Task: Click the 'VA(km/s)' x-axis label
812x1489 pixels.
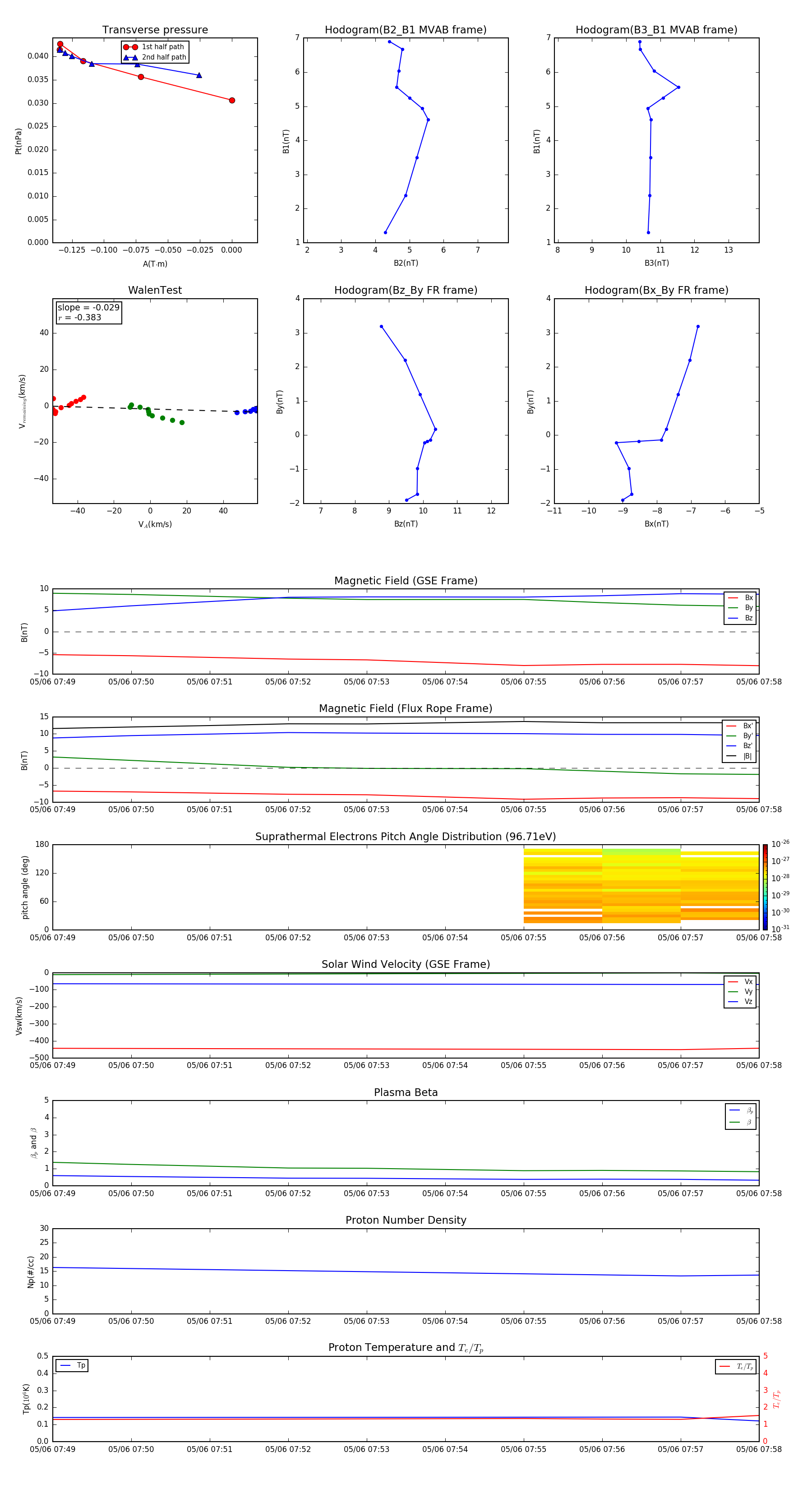Action: pos(155,524)
